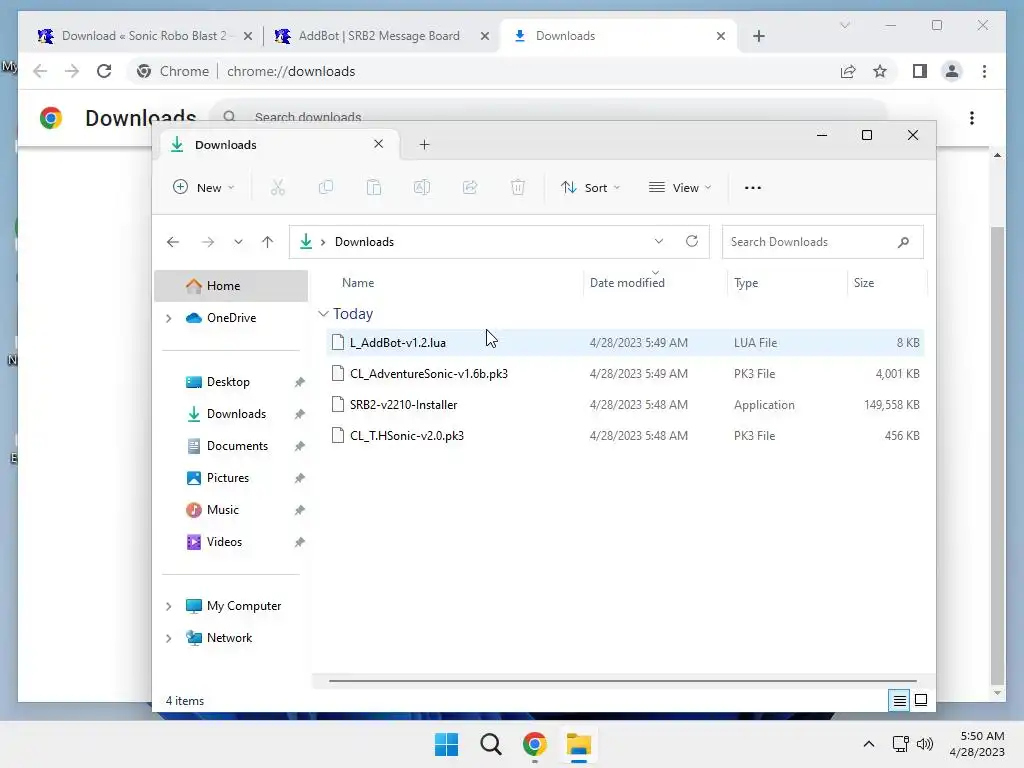
Task: Click the Rename icon in Explorer toolbar
Action: 422,188
